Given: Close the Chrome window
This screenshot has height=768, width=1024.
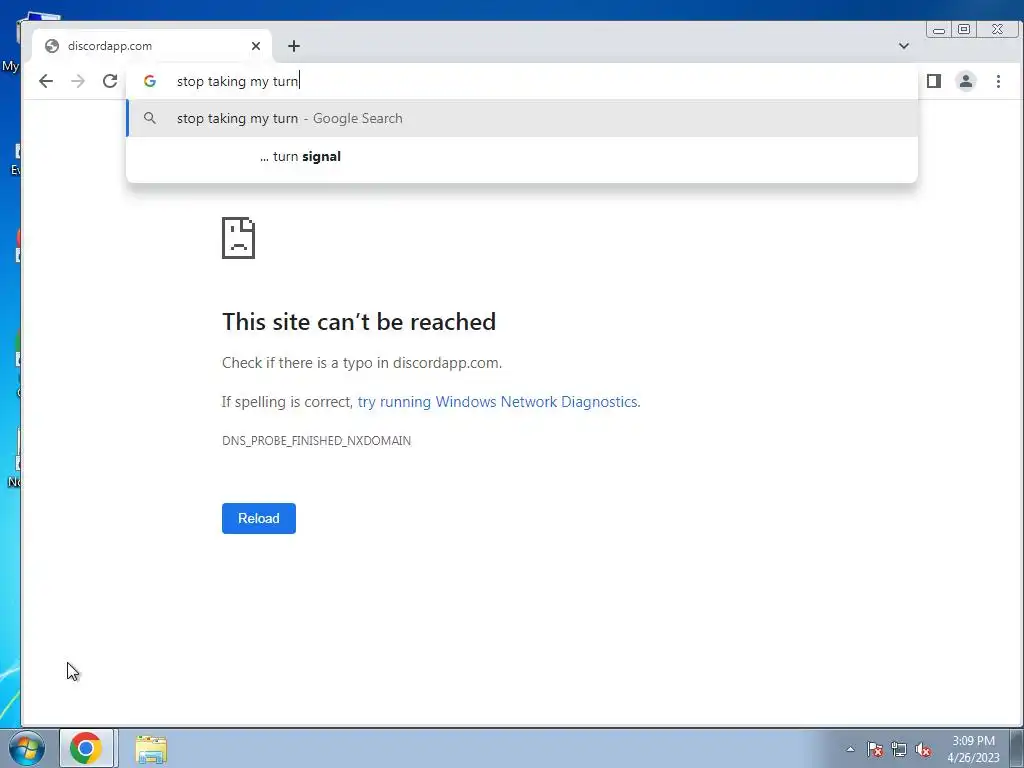Looking at the screenshot, I should coord(997,29).
